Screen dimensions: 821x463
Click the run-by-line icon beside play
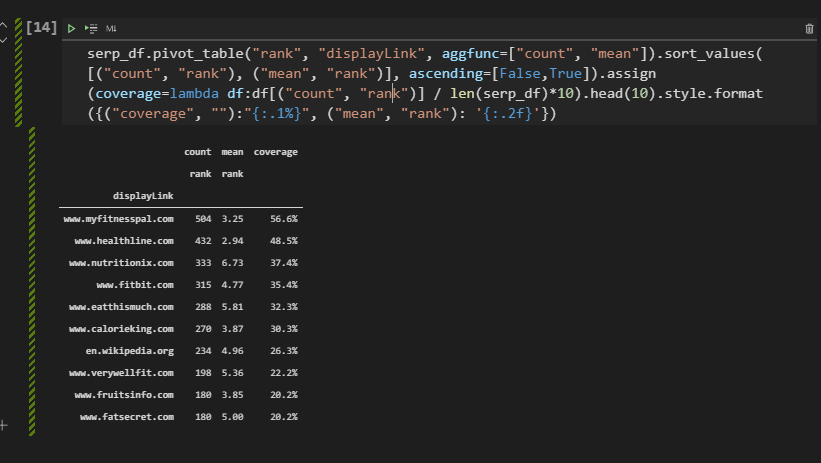pos(91,29)
